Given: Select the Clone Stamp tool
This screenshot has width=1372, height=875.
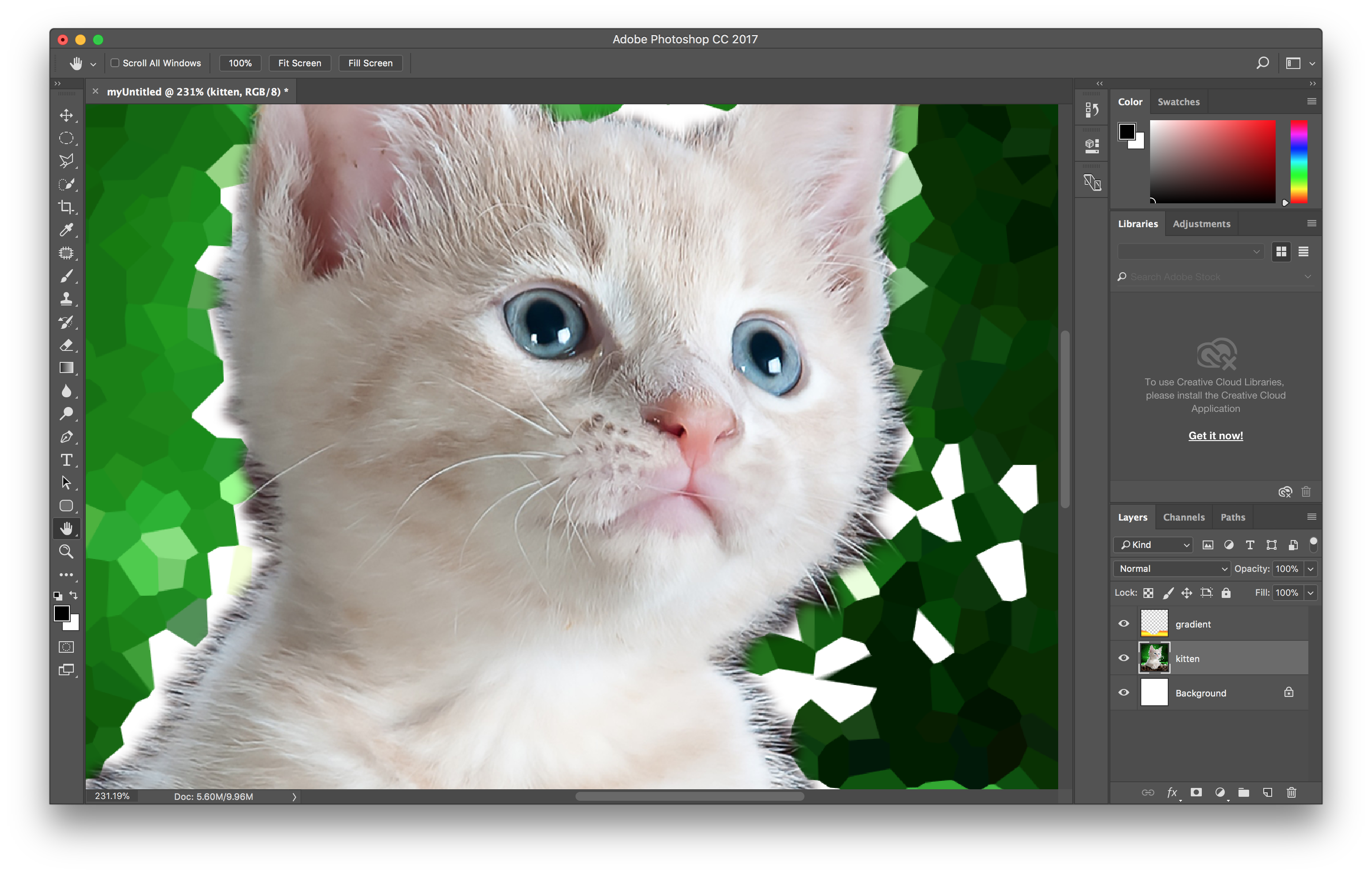Looking at the screenshot, I should pos(66,299).
